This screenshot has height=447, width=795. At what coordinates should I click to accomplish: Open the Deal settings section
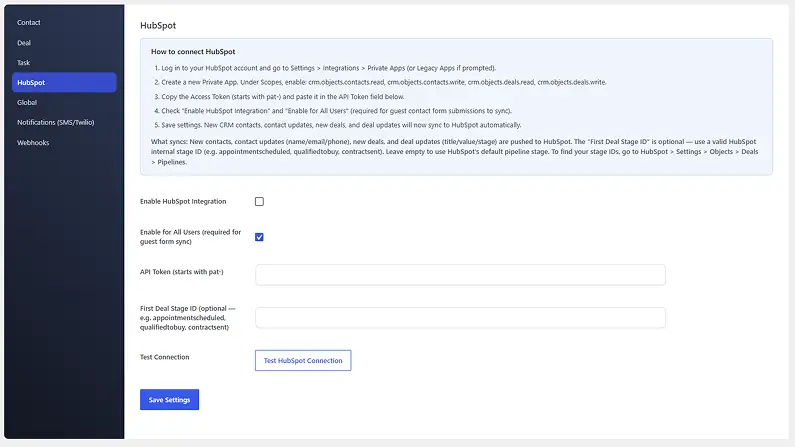click(24, 43)
